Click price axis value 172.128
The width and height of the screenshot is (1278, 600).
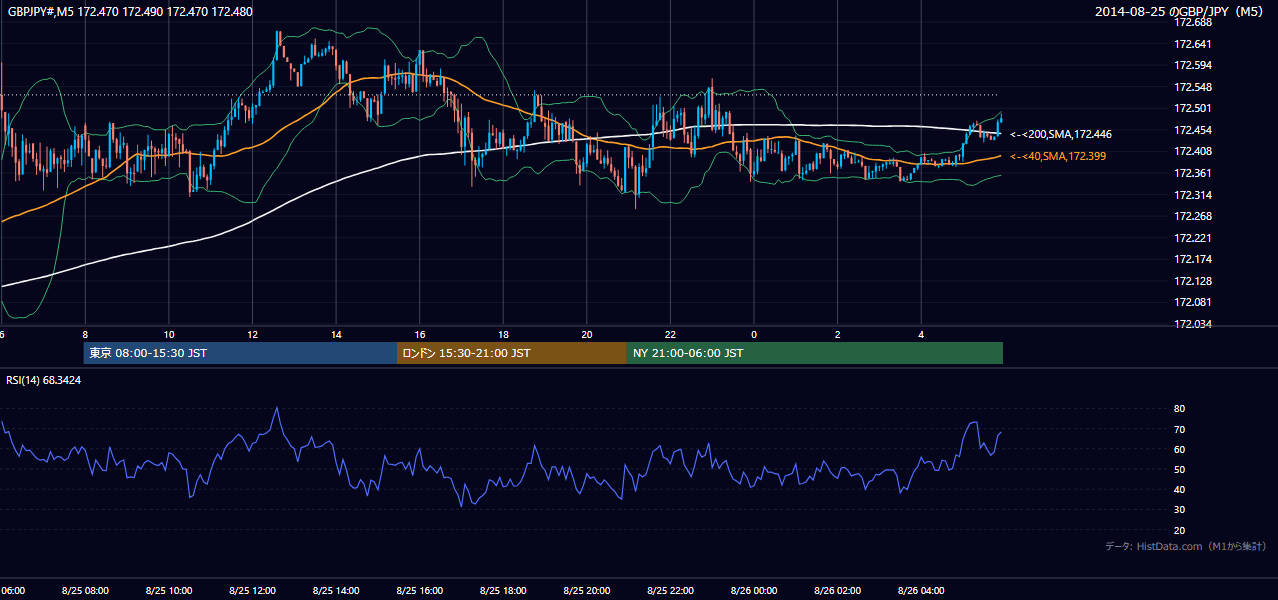coord(1192,281)
